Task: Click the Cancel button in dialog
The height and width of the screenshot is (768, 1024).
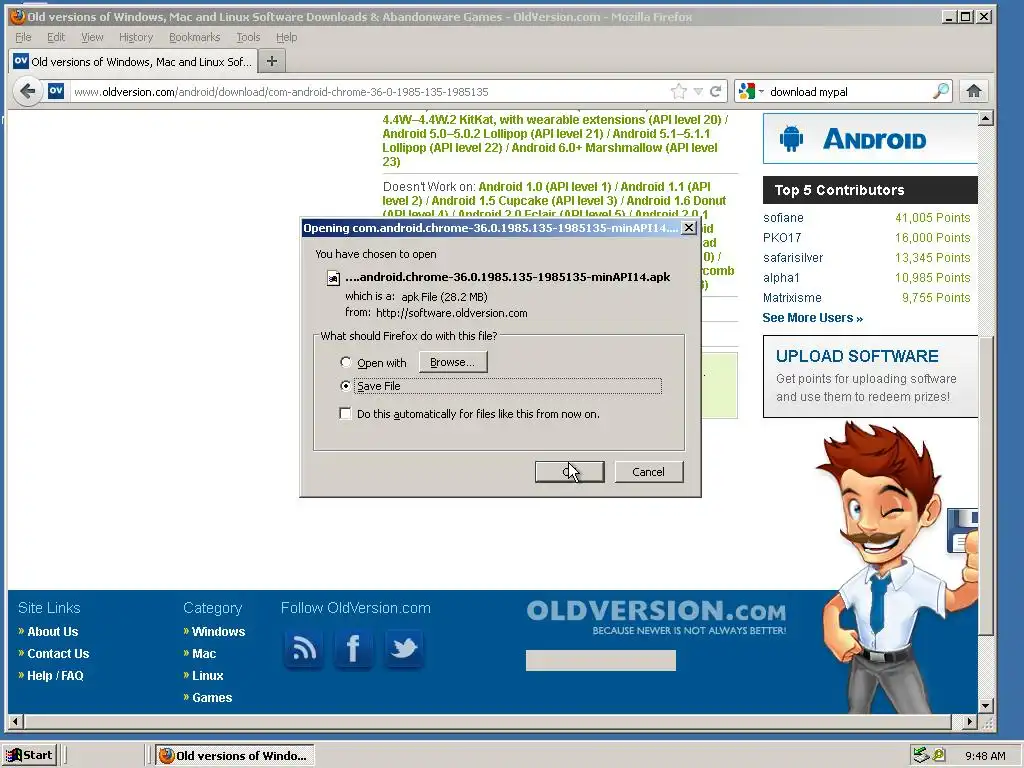Action: pos(648,472)
